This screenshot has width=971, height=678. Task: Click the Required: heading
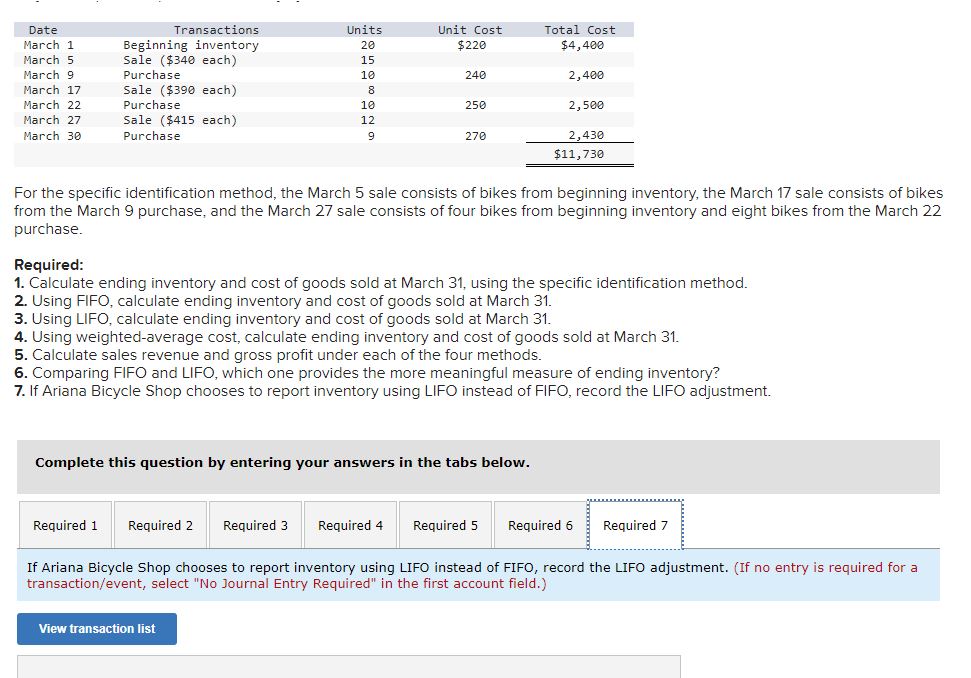[48, 265]
